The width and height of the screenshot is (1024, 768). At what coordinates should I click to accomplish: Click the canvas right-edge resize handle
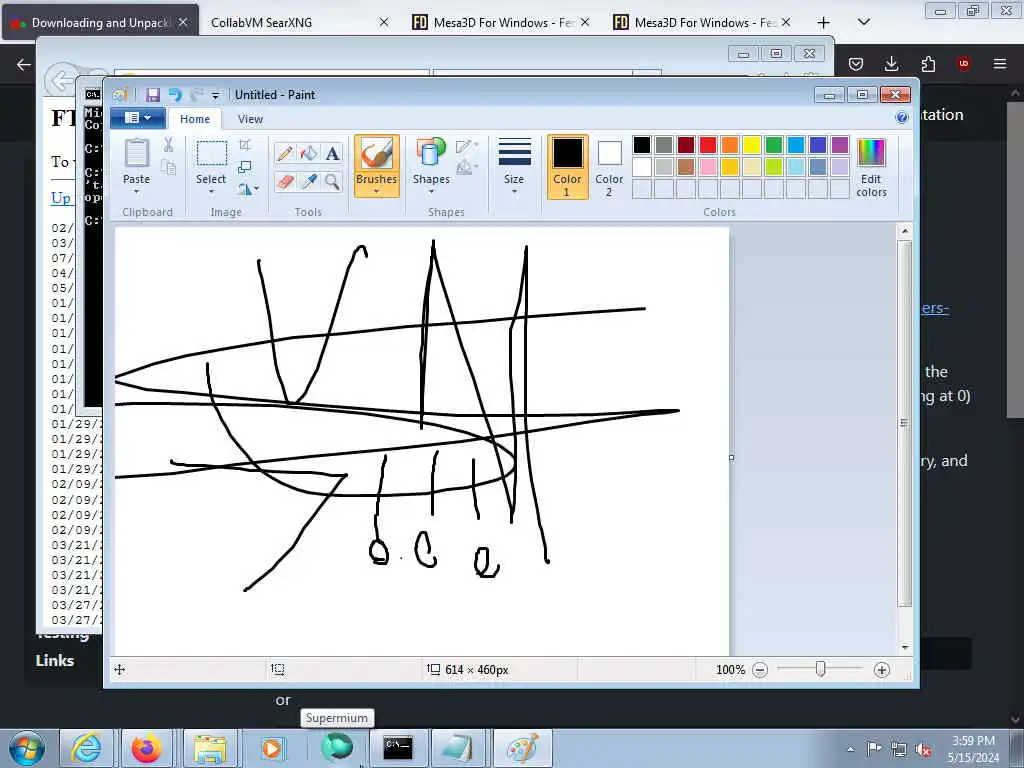pos(731,458)
